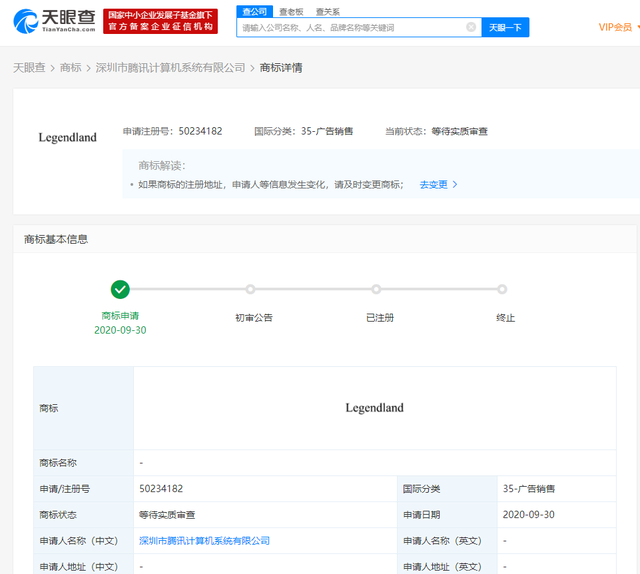Click the 终止 step label

coord(505,318)
